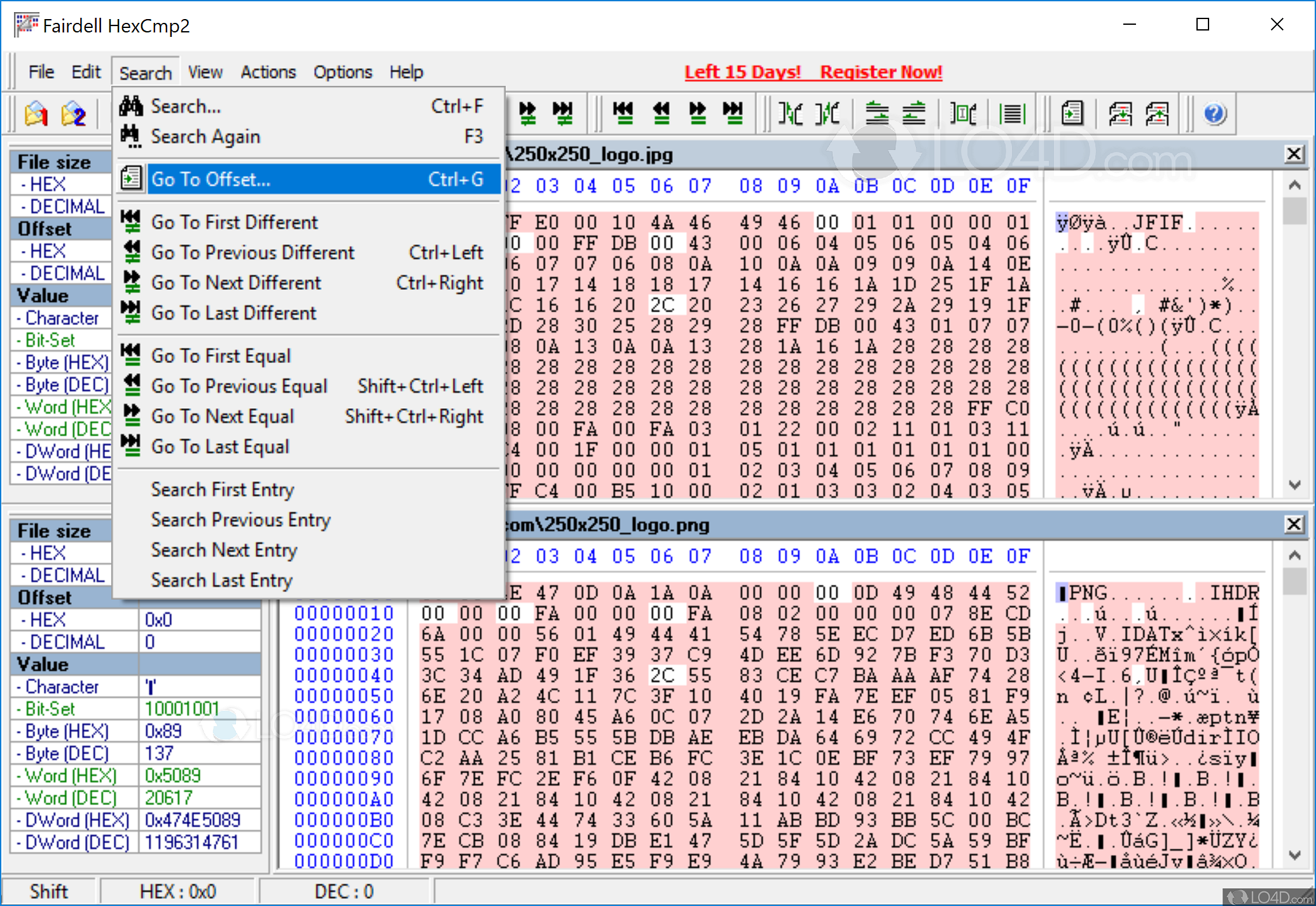
Task: Click the file comparison report toolbar icon
Action: click(x=1072, y=113)
